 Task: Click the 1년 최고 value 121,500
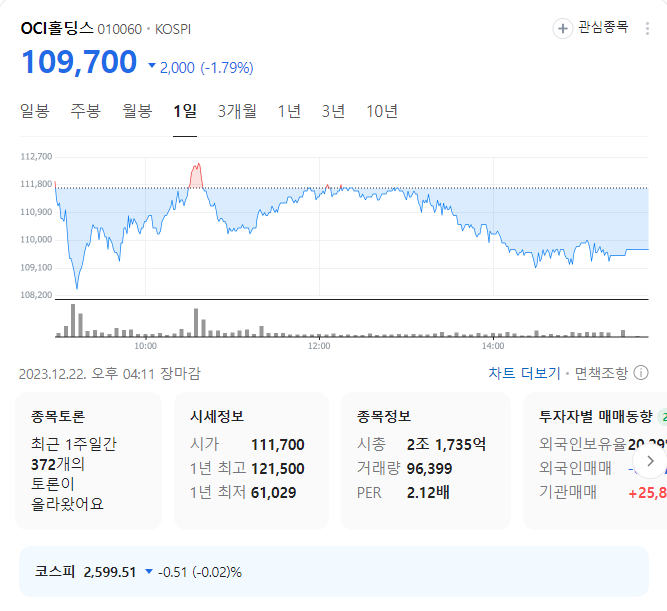coord(278,468)
